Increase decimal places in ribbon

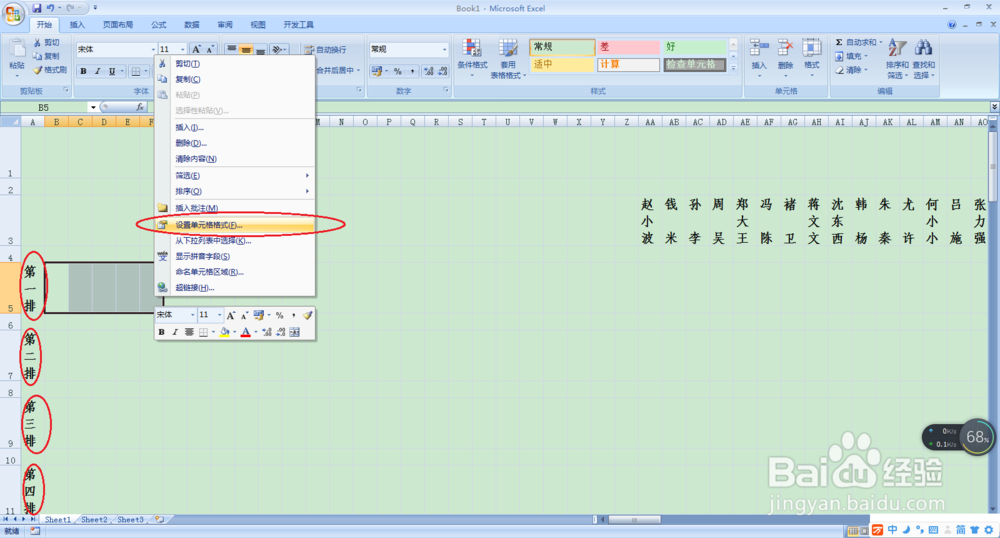point(429,71)
